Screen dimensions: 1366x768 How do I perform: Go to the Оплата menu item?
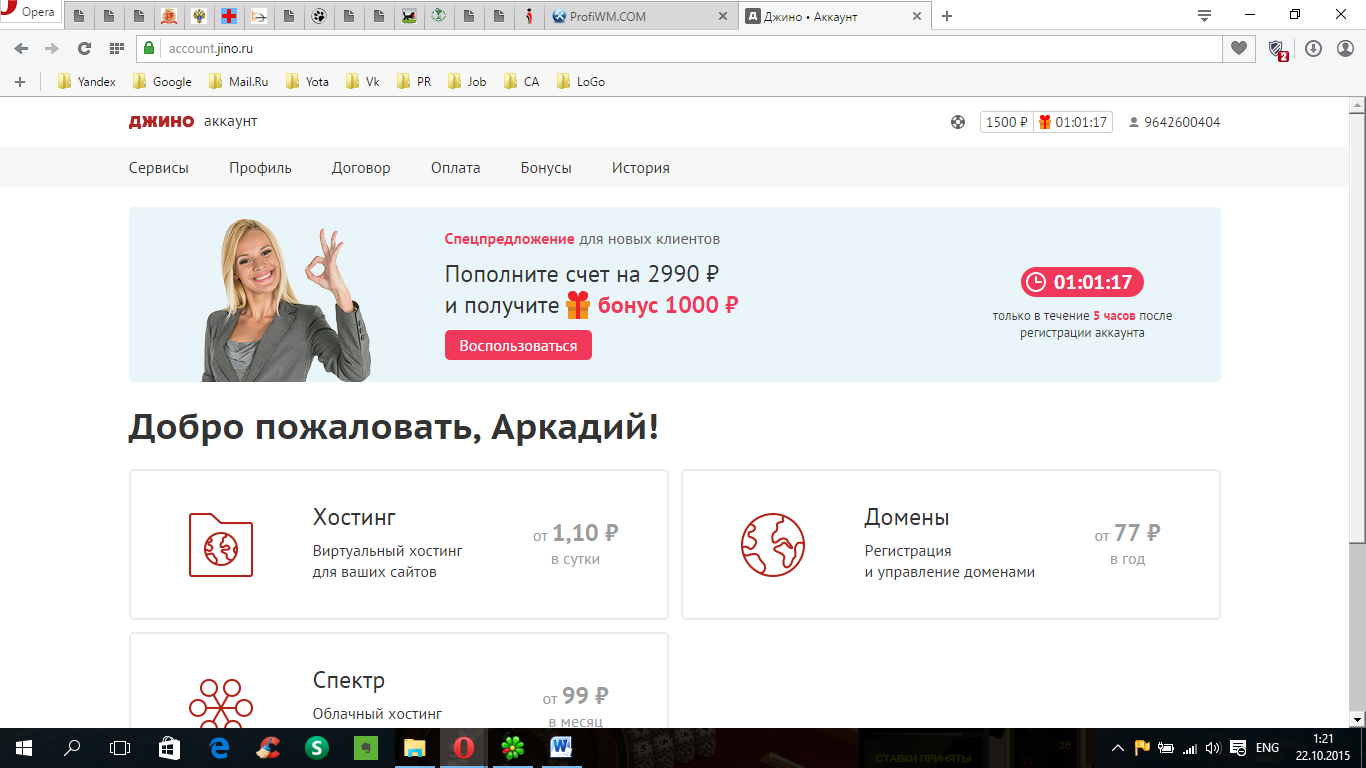pyautogui.click(x=456, y=168)
